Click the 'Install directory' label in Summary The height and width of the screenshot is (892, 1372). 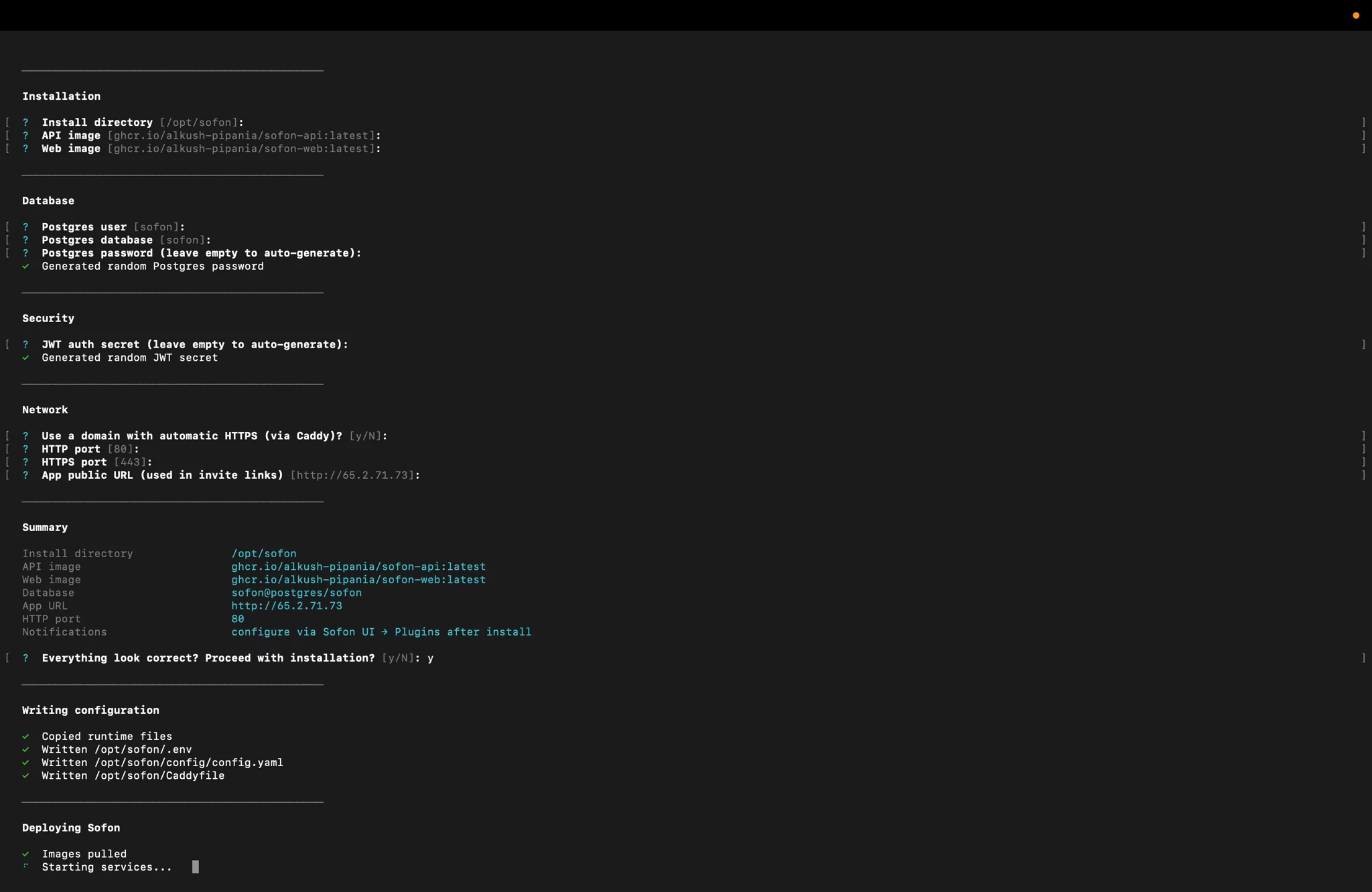pos(78,554)
